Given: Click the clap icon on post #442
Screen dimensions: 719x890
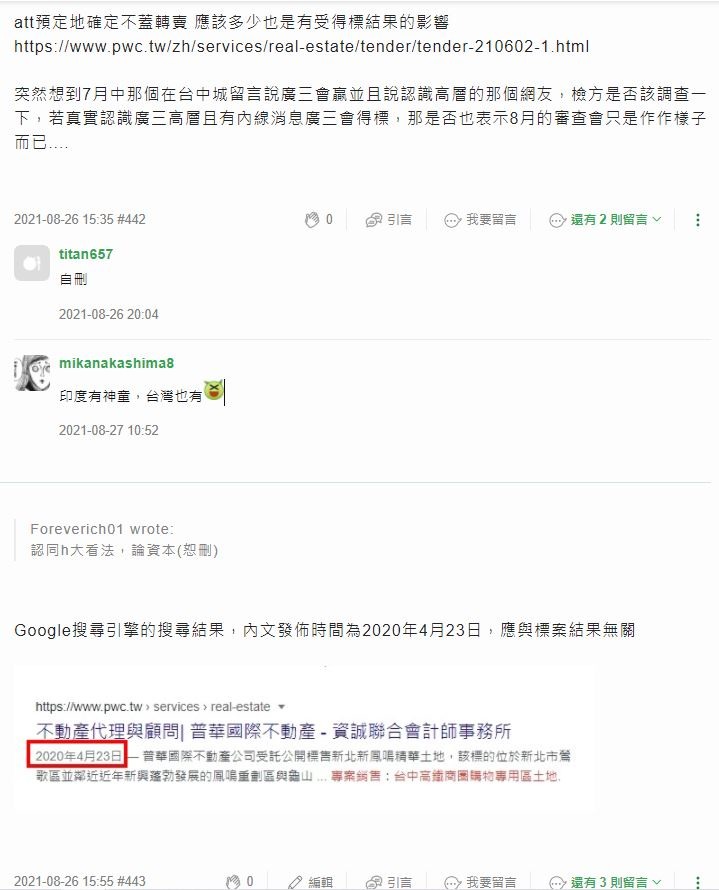Looking at the screenshot, I should [312, 220].
